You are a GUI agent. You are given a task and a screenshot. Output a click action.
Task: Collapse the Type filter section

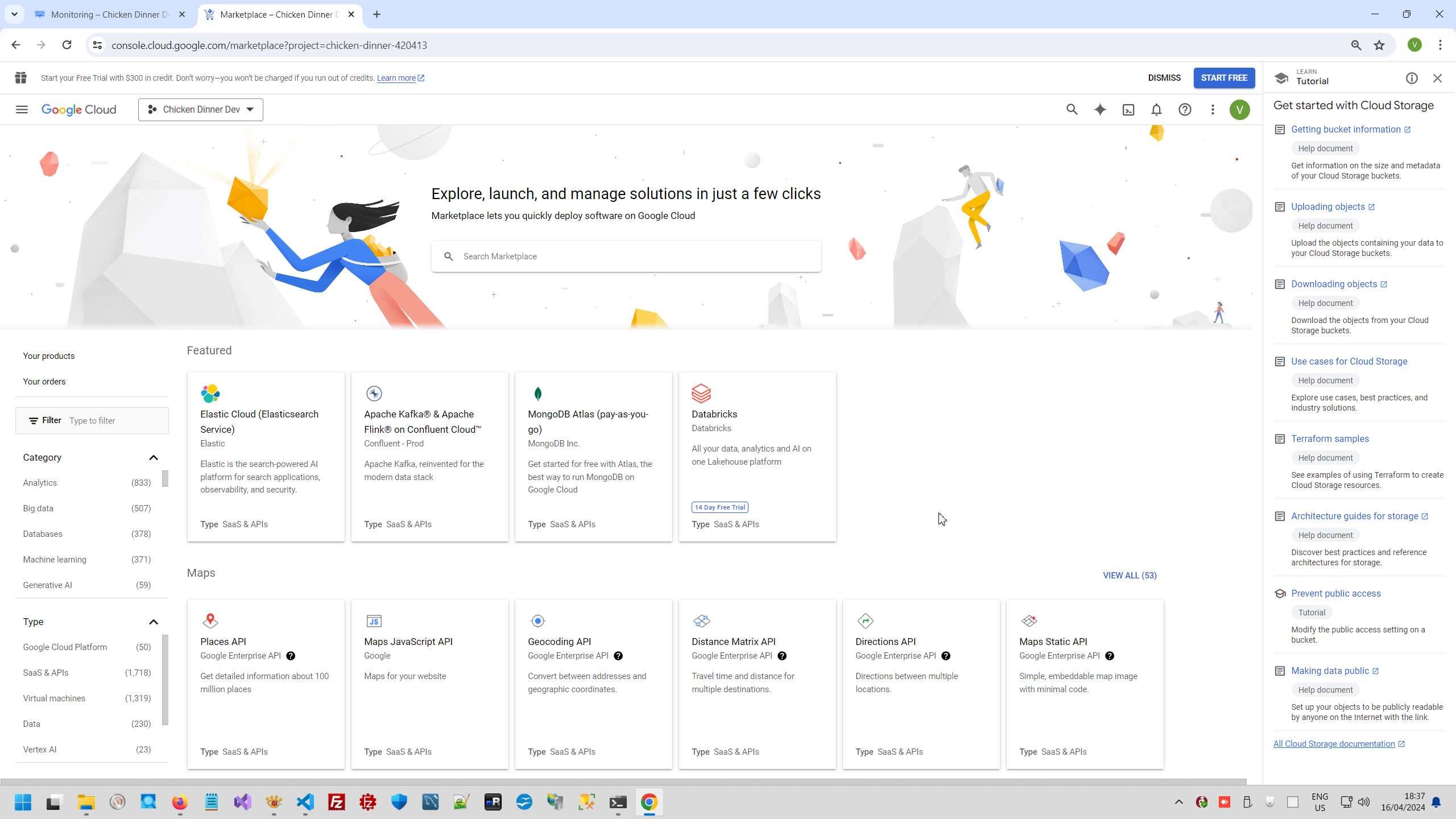coord(153,622)
